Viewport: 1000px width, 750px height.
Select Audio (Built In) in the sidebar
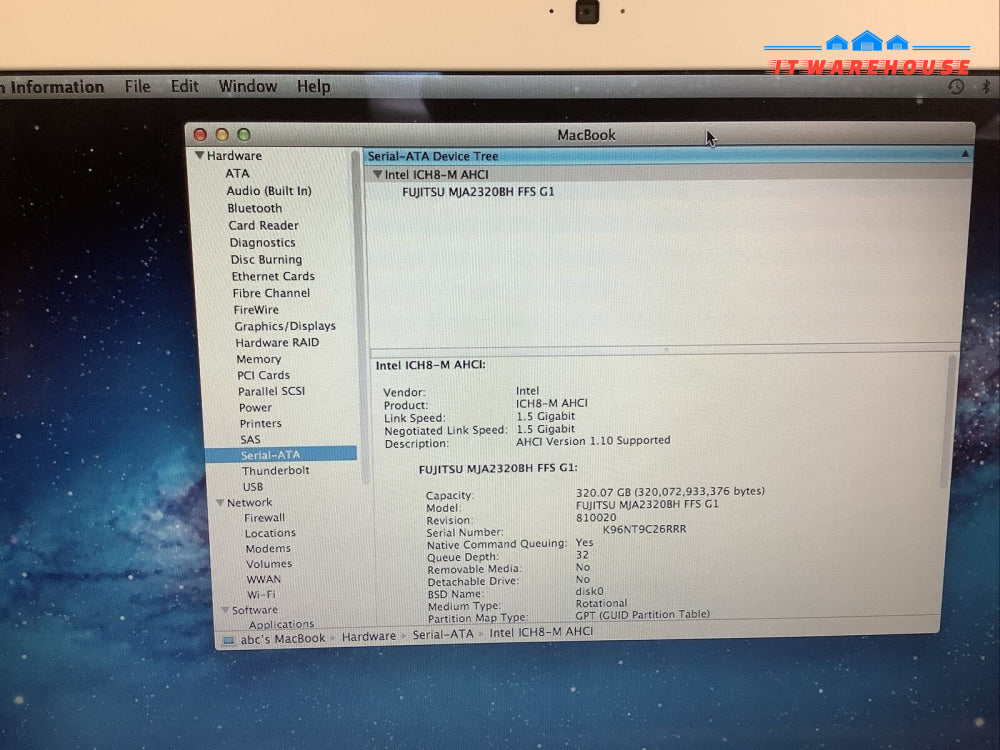tap(268, 191)
